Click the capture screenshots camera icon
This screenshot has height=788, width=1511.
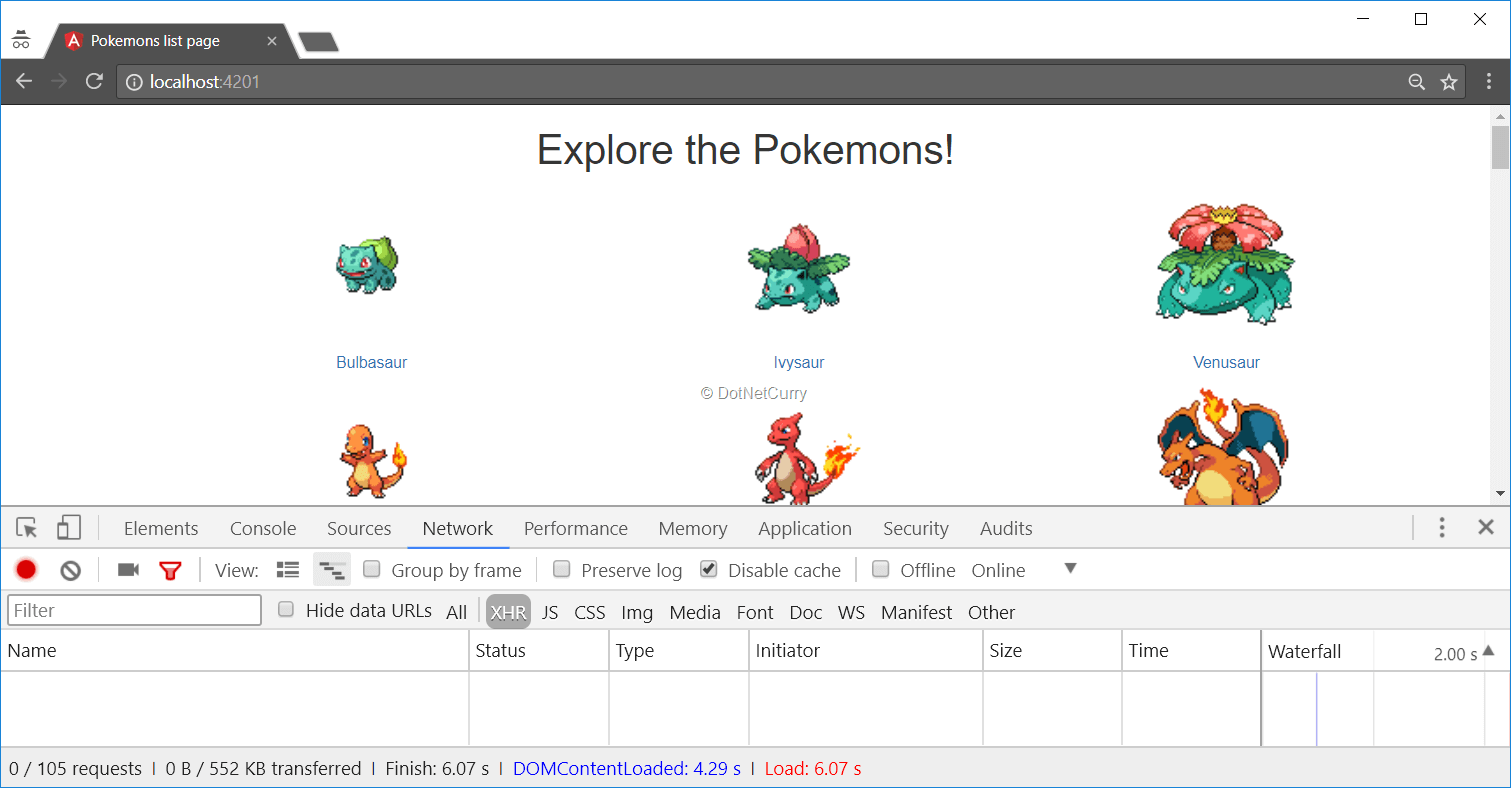[128, 570]
